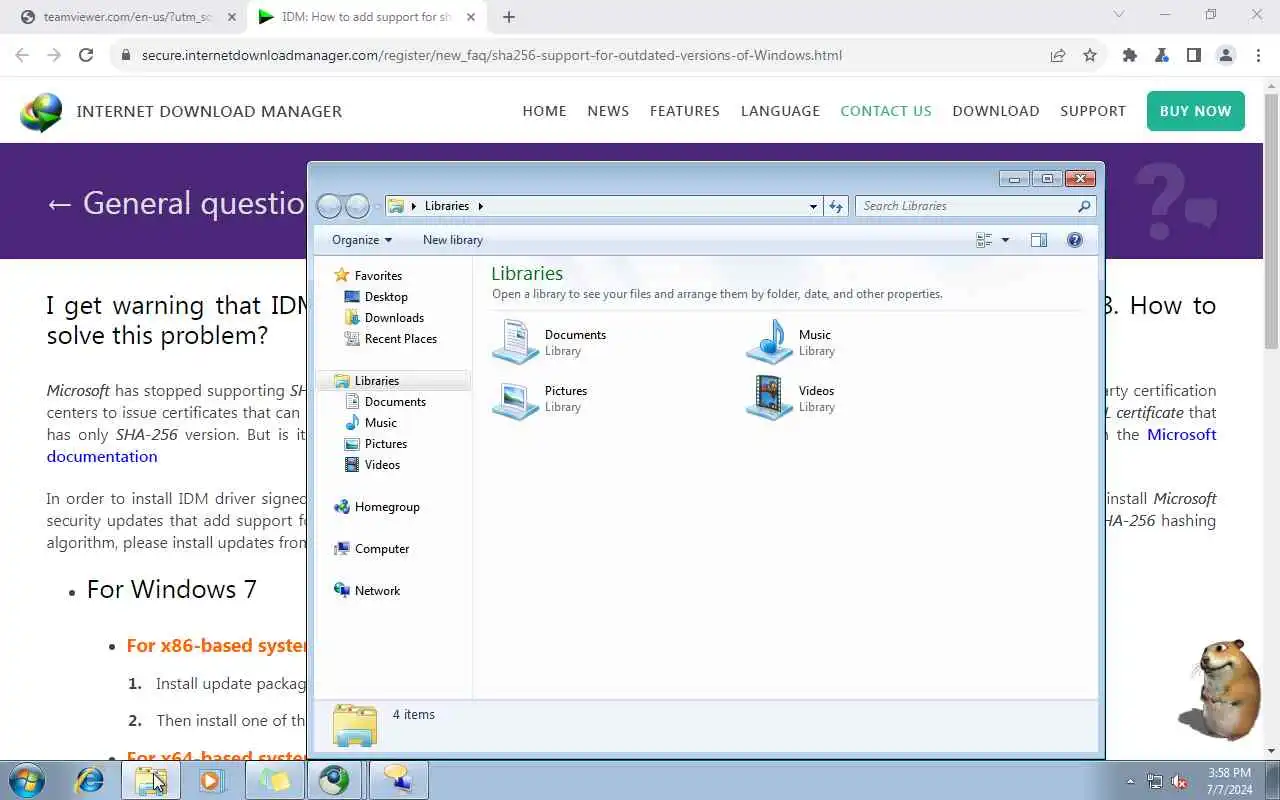Open the Chrome tab search chevron
This screenshot has height=800, width=1280.
(x=1119, y=14)
